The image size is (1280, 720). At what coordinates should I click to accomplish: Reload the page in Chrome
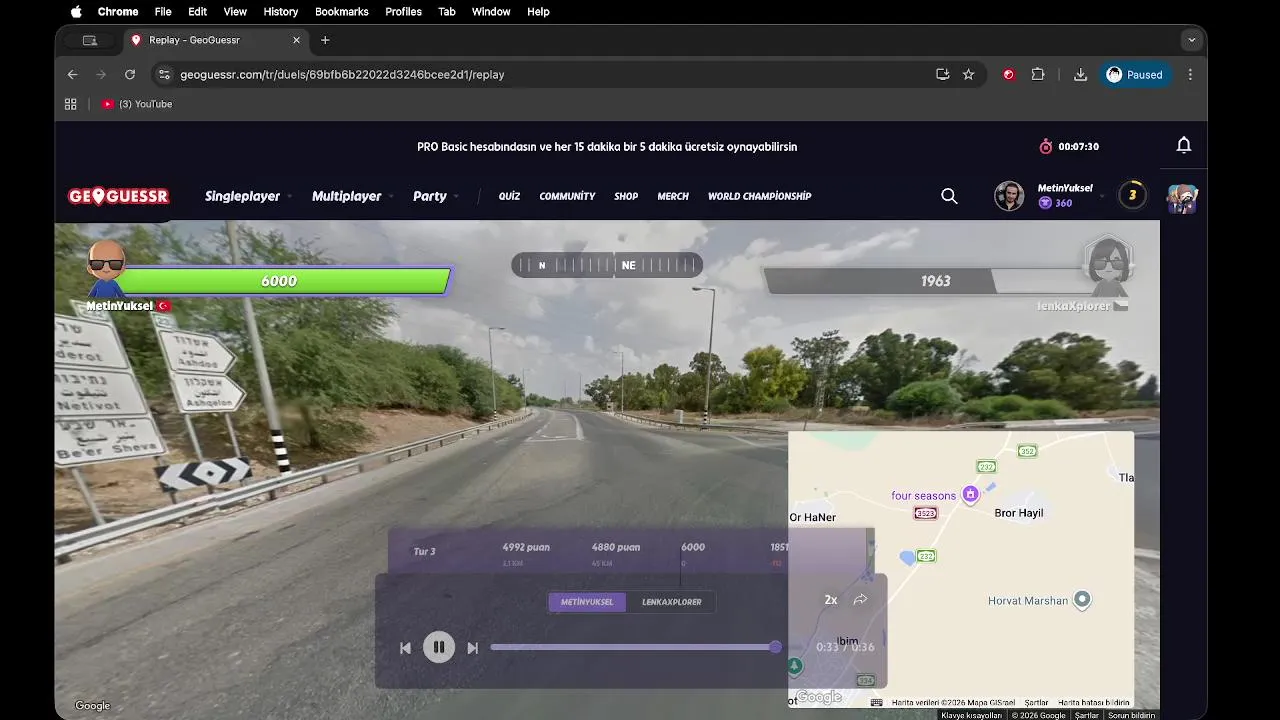(x=129, y=74)
